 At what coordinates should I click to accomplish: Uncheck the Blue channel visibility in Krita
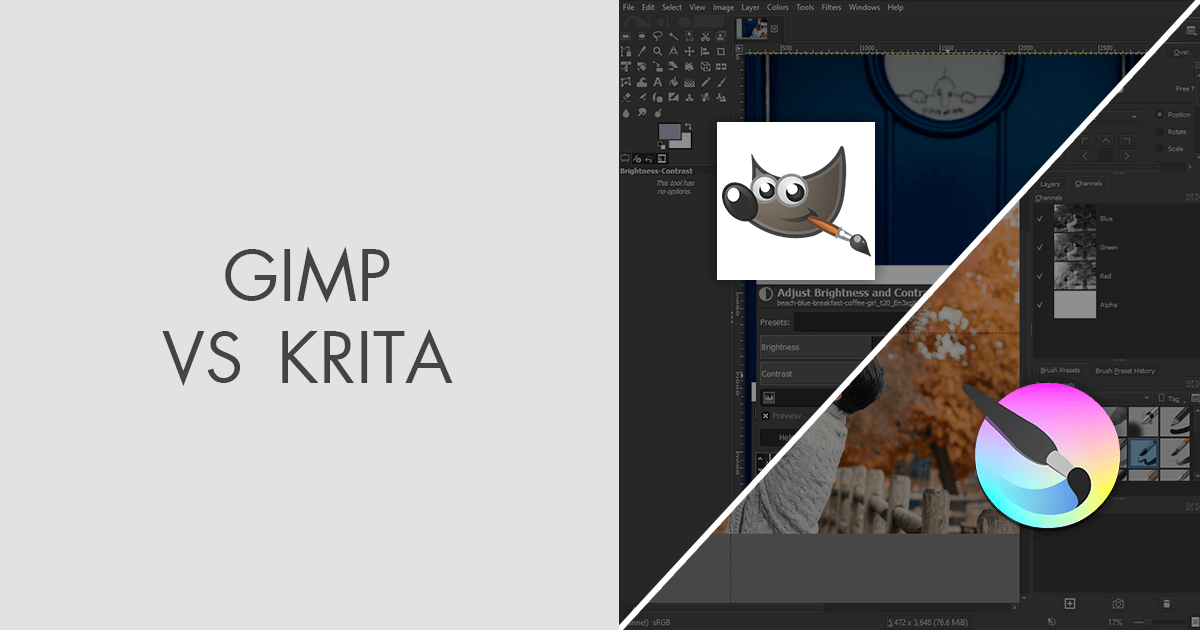(x=1040, y=219)
